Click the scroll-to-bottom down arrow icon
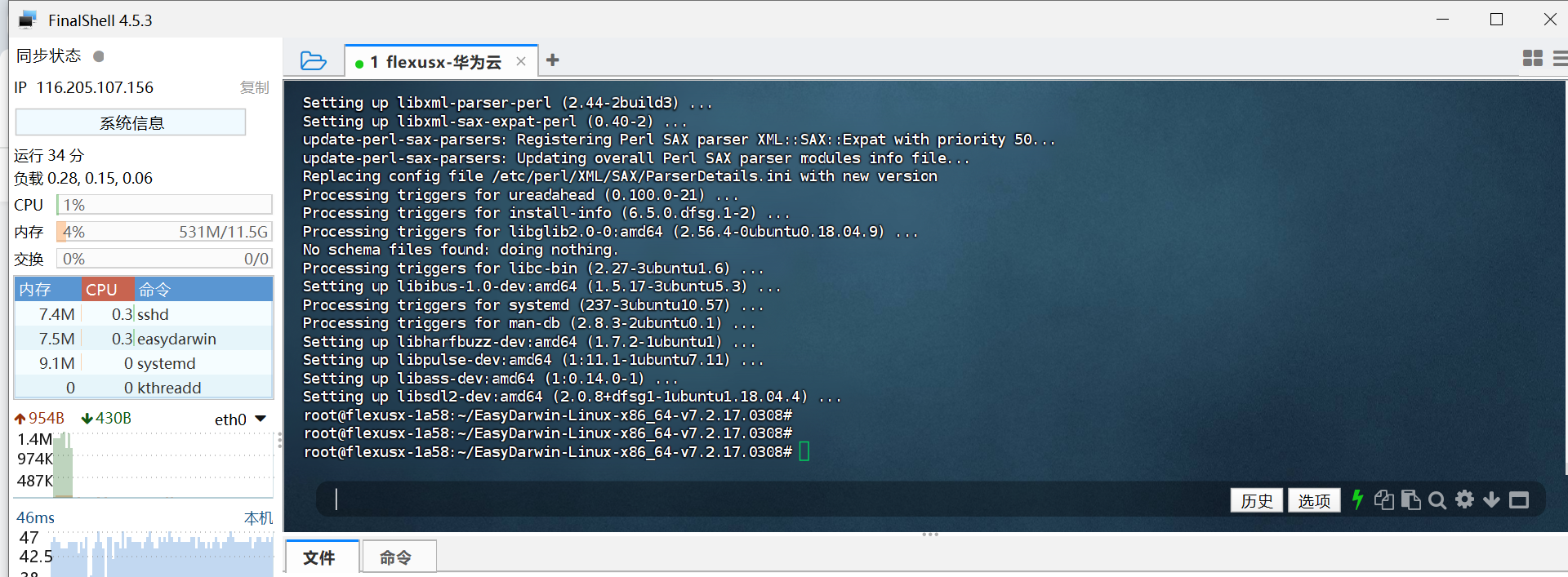Image resolution: width=1568 pixels, height=577 pixels. (x=1491, y=499)
